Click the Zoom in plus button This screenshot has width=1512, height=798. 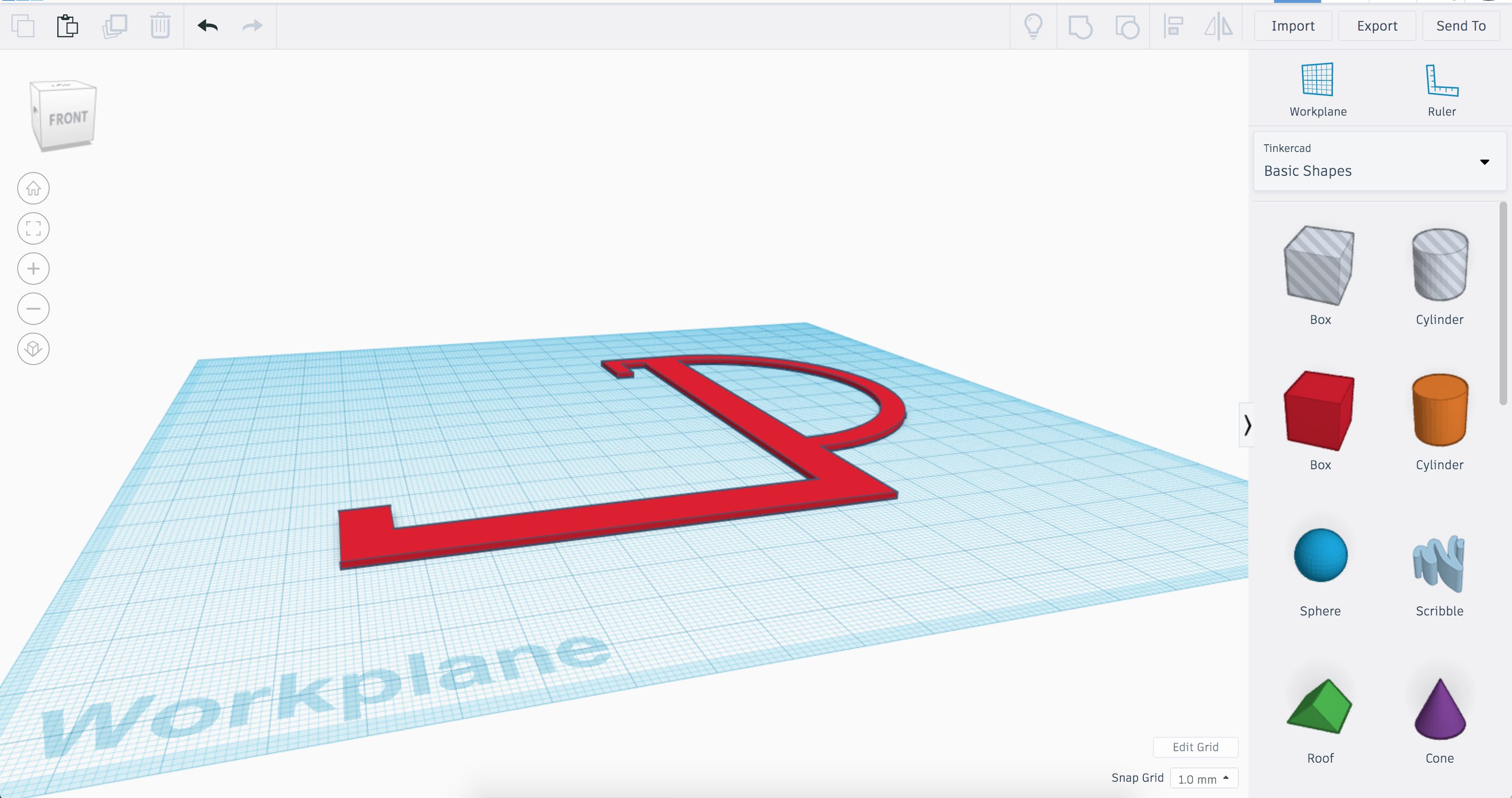[x=33, y=269]
